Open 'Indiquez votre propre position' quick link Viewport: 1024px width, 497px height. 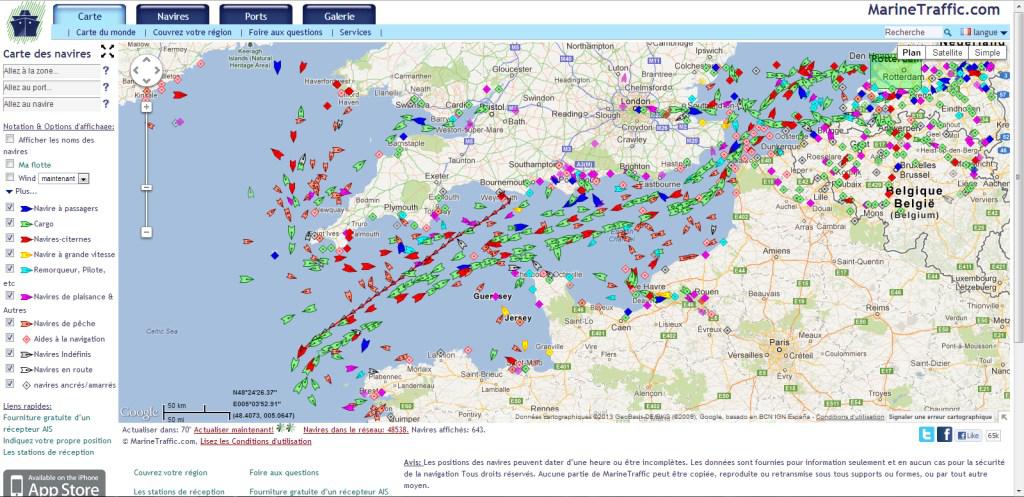[x=57, y=440]
